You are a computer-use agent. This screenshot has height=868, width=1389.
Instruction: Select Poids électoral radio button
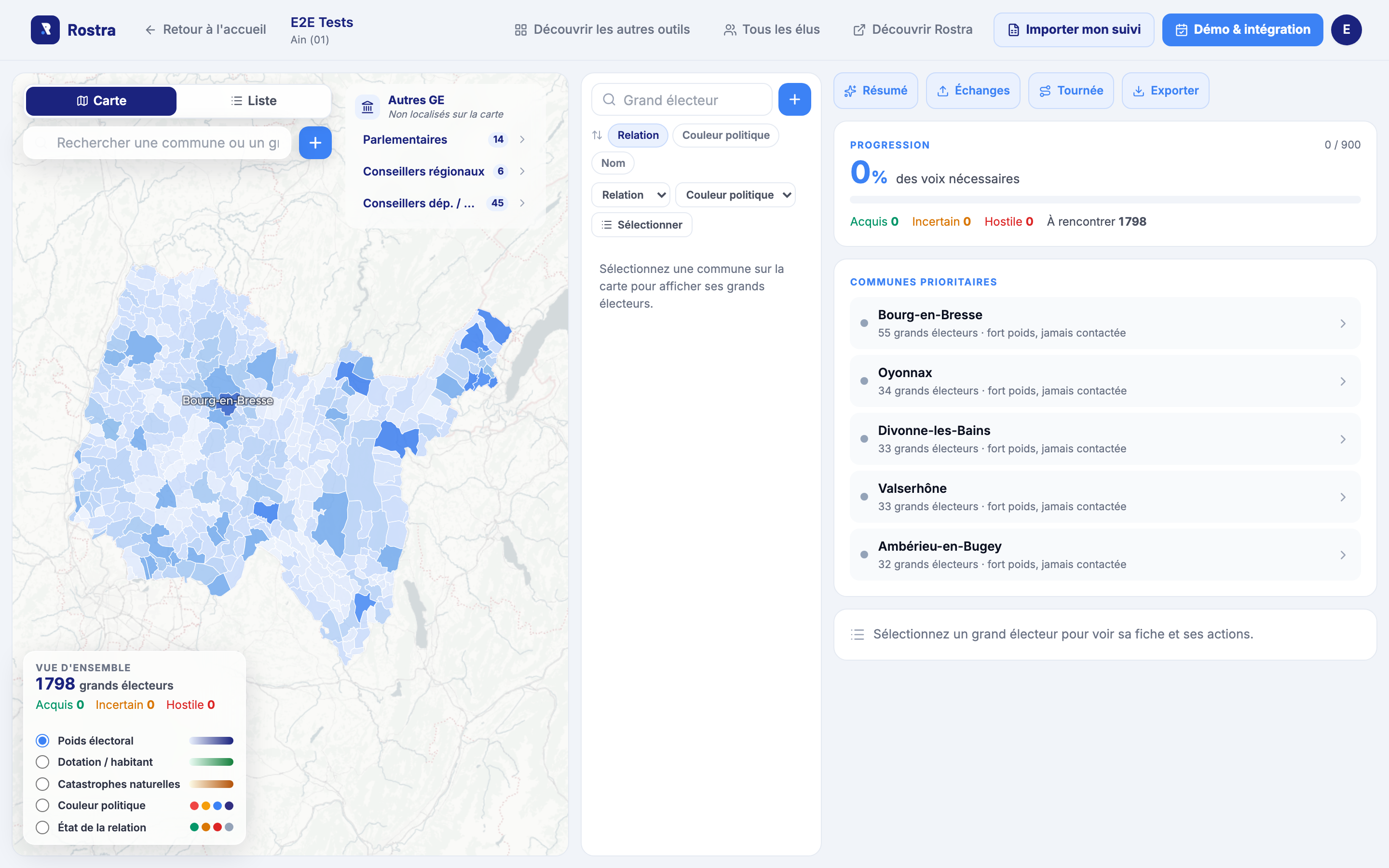pyautogui.click(x=42, y=741)
